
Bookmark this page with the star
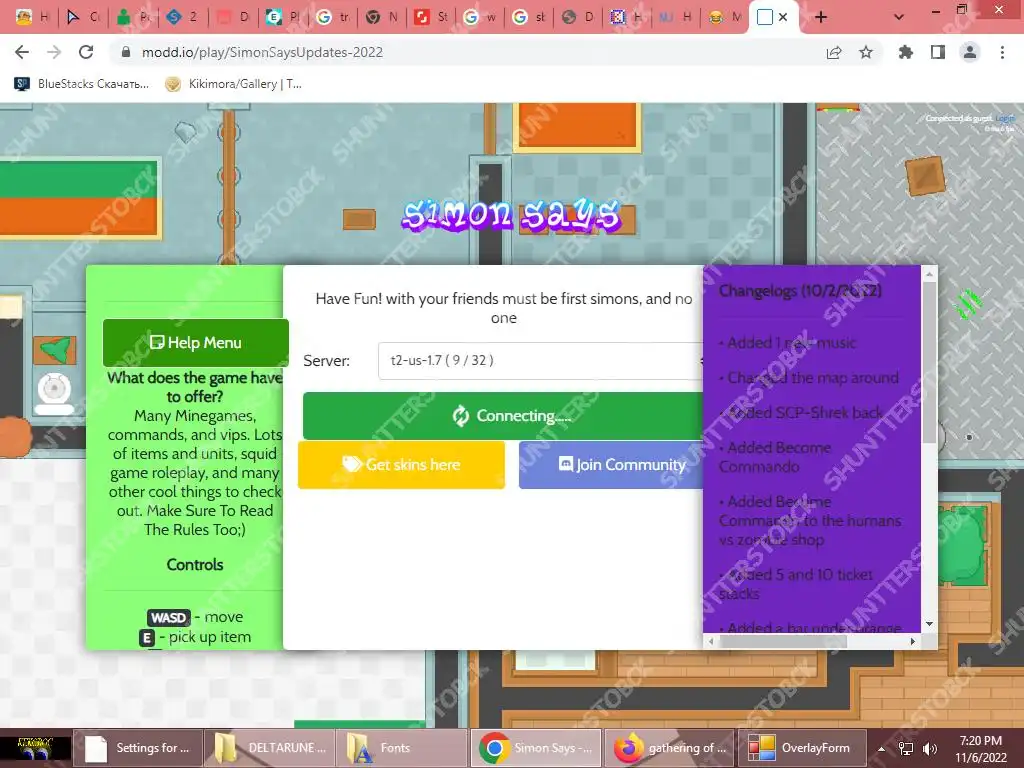[866, 52]
